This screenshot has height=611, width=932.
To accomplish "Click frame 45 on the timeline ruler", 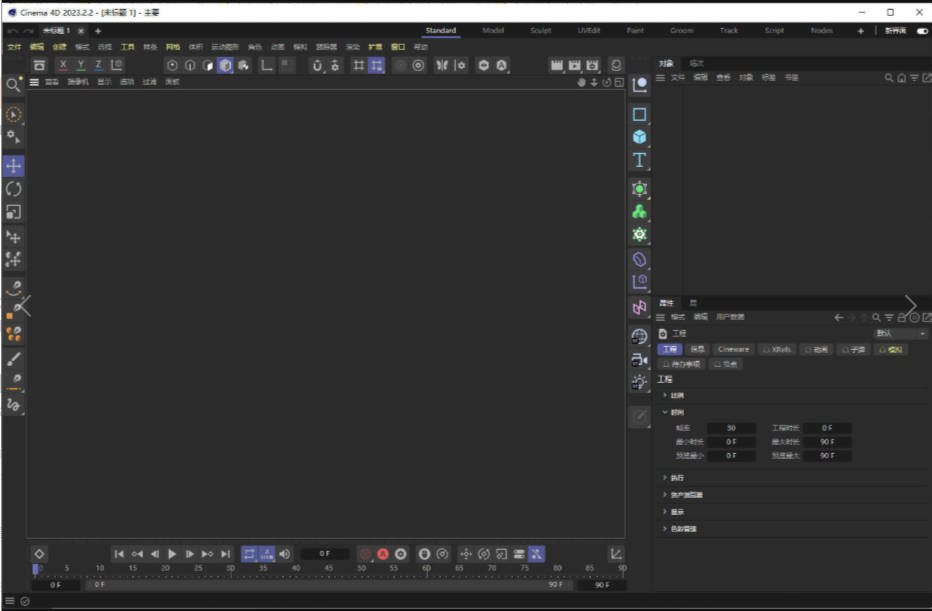I will point(327,568).
